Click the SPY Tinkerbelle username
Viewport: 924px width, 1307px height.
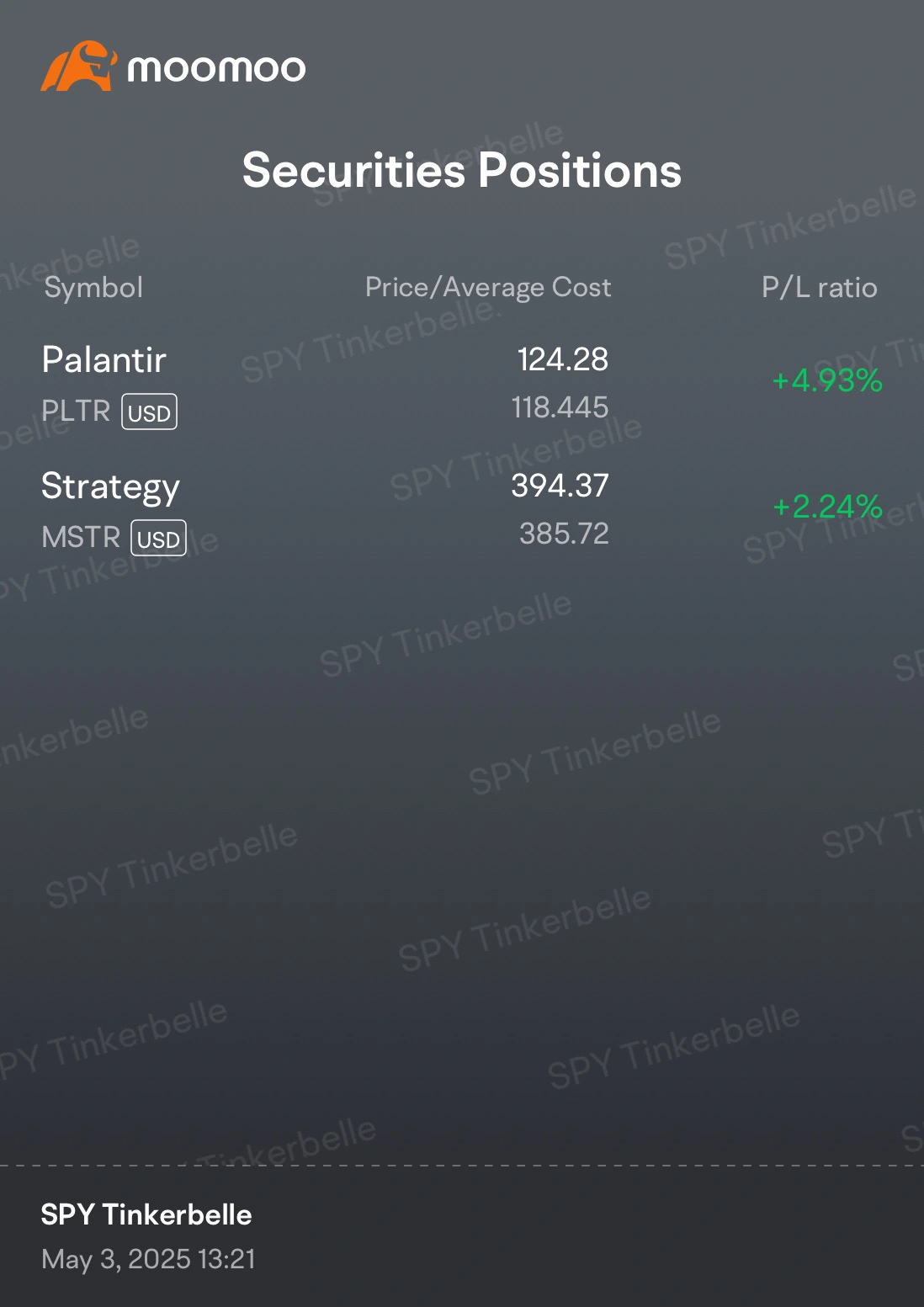tap(146, 1215)
